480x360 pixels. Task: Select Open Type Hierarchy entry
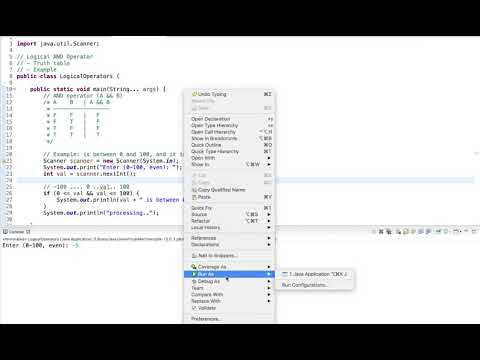tap(230, 126)
